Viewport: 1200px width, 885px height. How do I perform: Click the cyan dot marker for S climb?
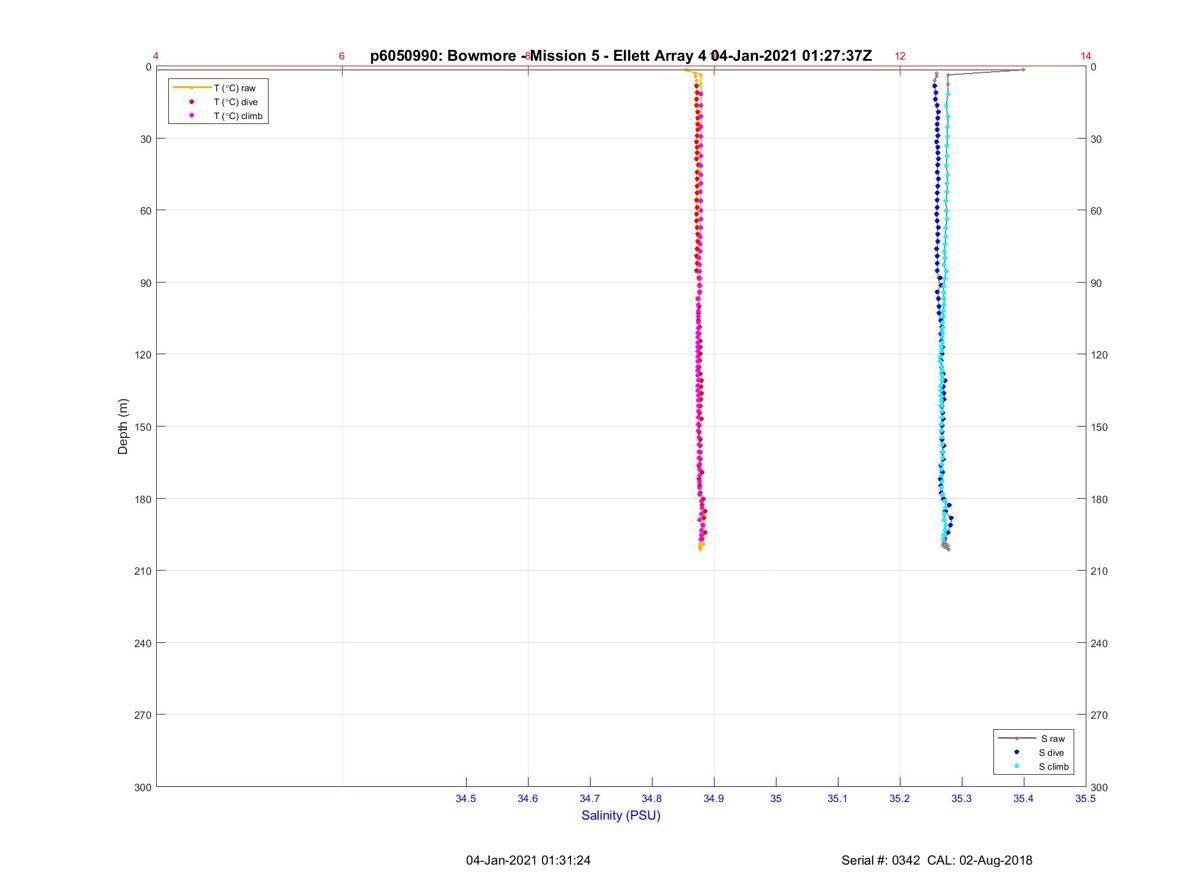click(1016, 766)
